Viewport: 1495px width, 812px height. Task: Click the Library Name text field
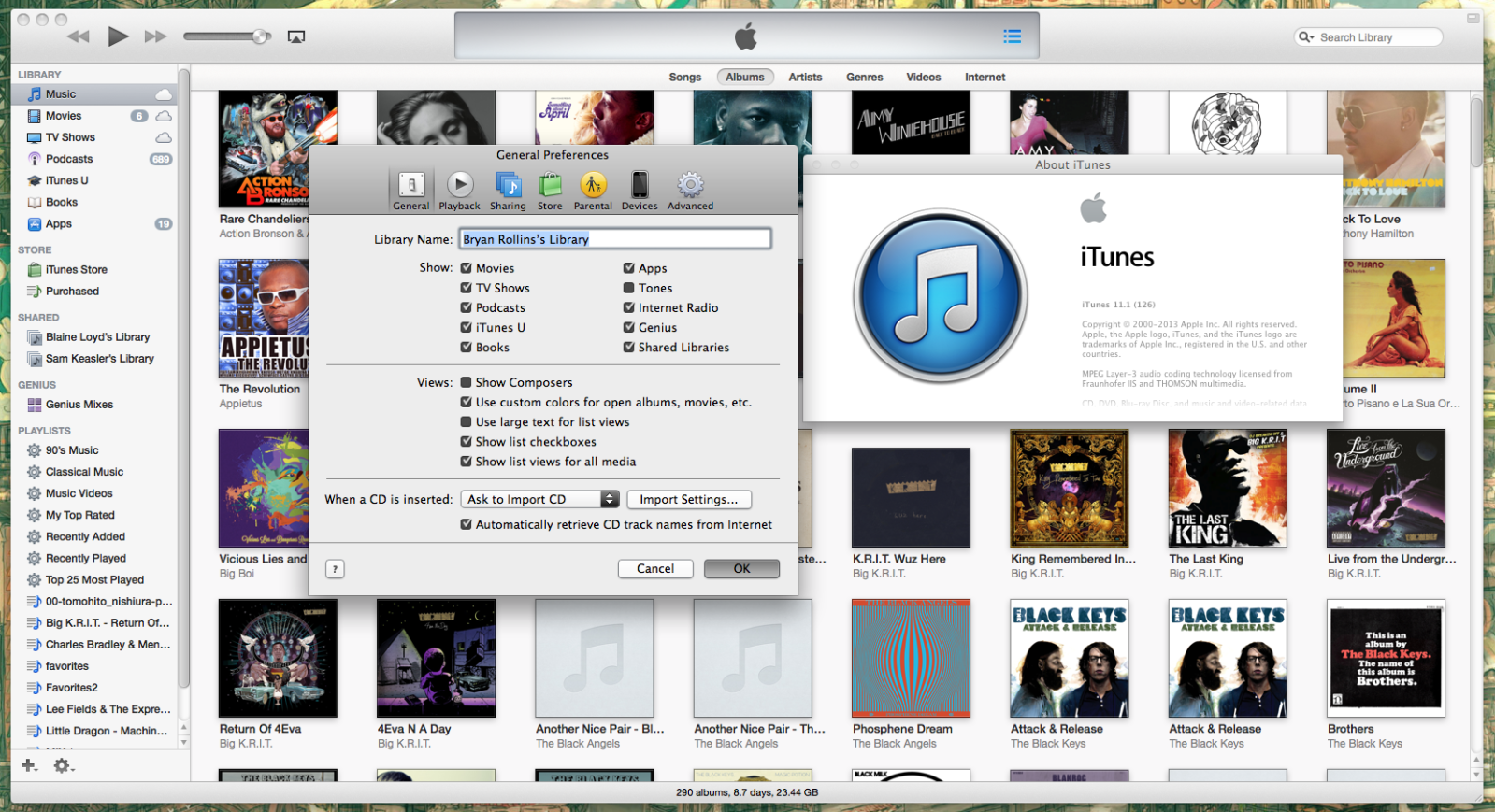click(615, 239)
